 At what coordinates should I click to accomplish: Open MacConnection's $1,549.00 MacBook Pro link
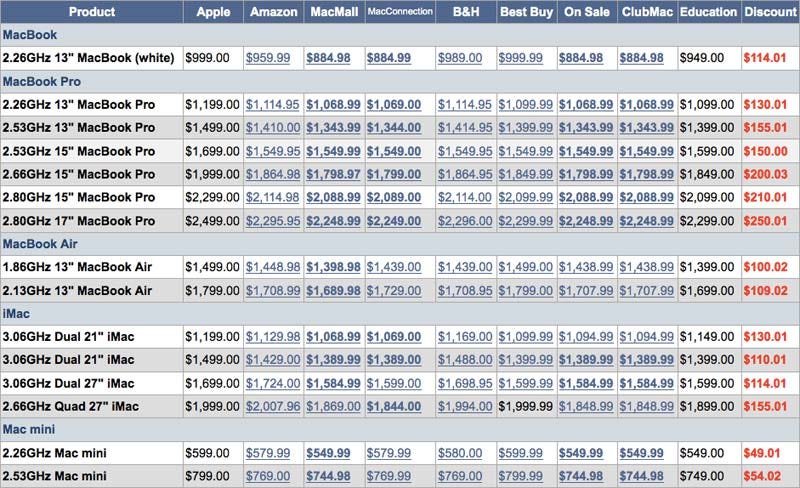(x=394, y=152)
